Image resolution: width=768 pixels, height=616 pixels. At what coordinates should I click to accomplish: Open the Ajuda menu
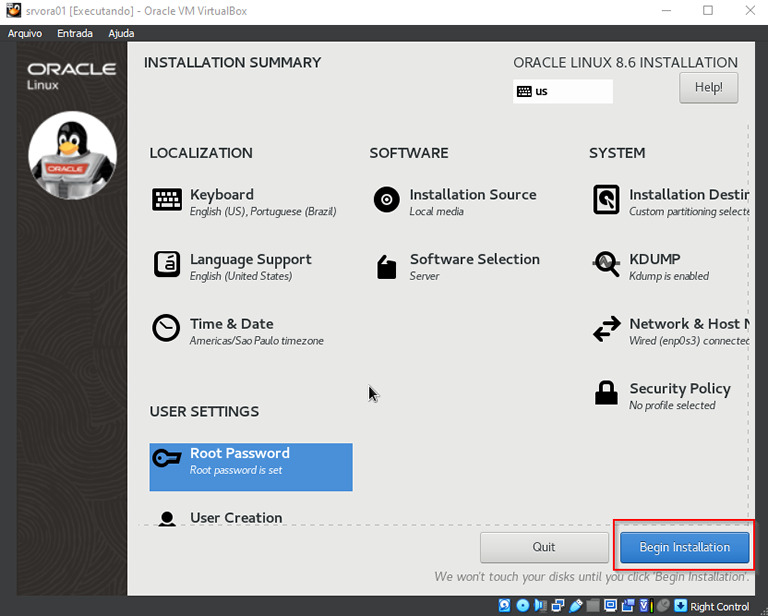point(121,33)
